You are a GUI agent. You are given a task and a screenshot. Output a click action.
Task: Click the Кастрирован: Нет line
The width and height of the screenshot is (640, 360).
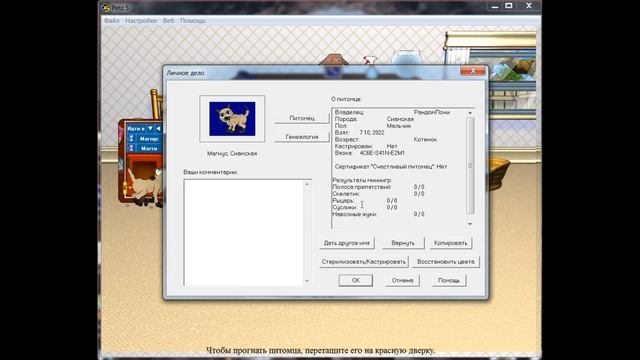coord(366,146)
